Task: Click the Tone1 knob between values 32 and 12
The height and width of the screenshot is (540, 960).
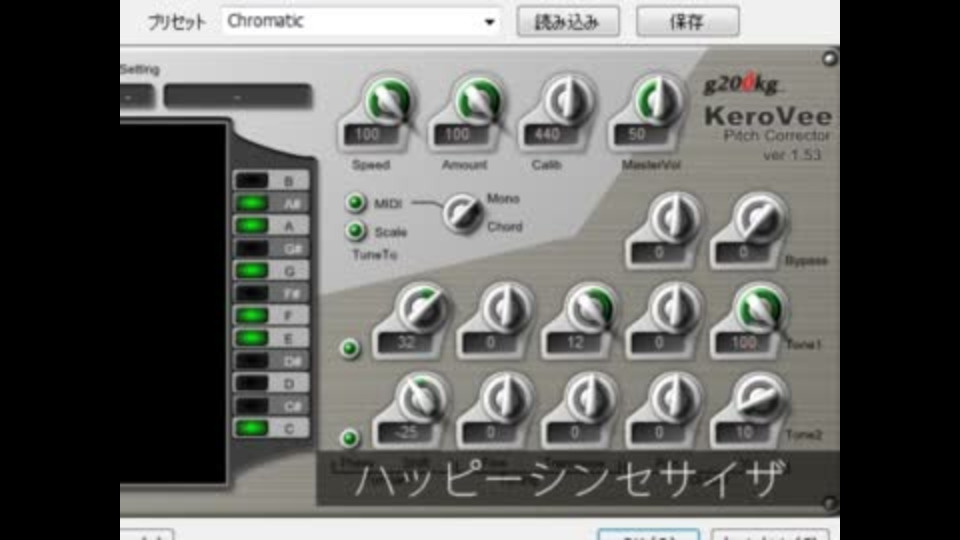Action: pos(506,309)
